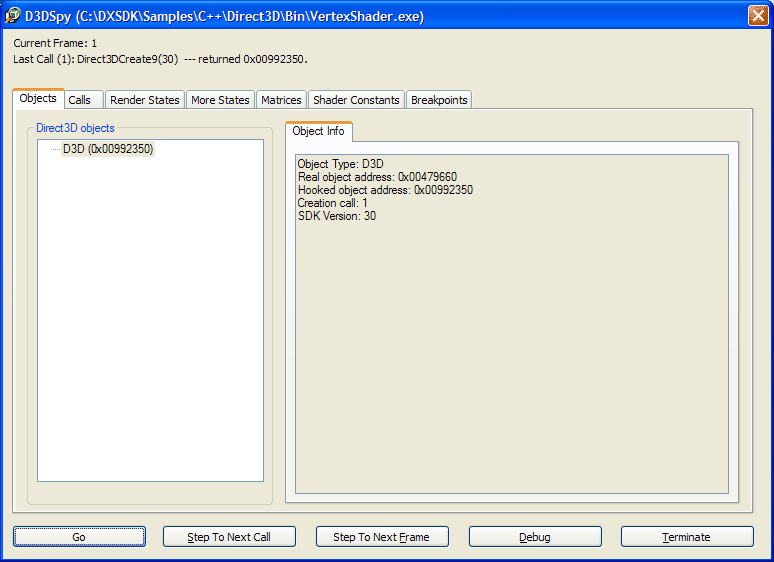Close the D3DSpy window
The image size is (774, 562).
758,16
